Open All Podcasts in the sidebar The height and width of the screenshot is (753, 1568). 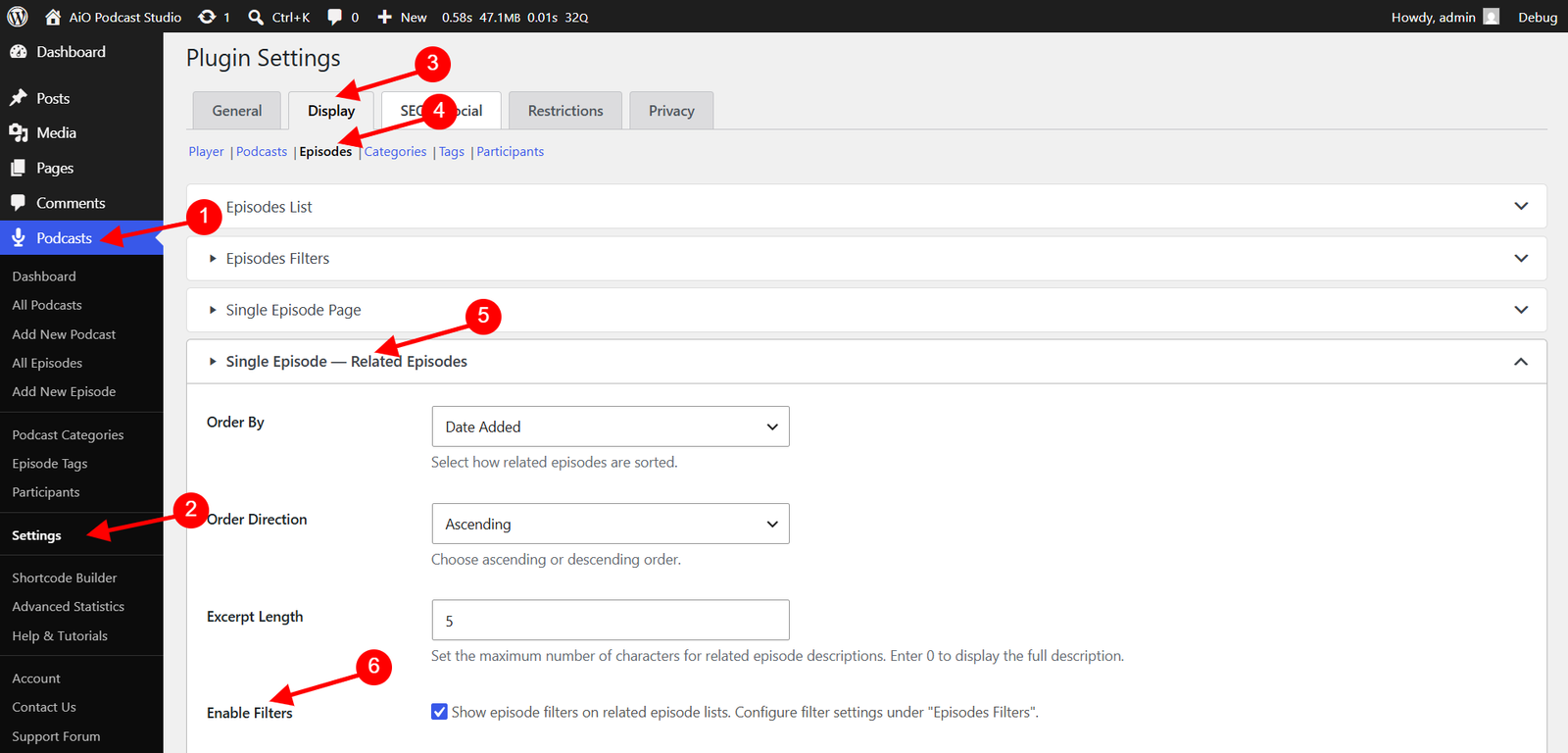click(47, 305)
